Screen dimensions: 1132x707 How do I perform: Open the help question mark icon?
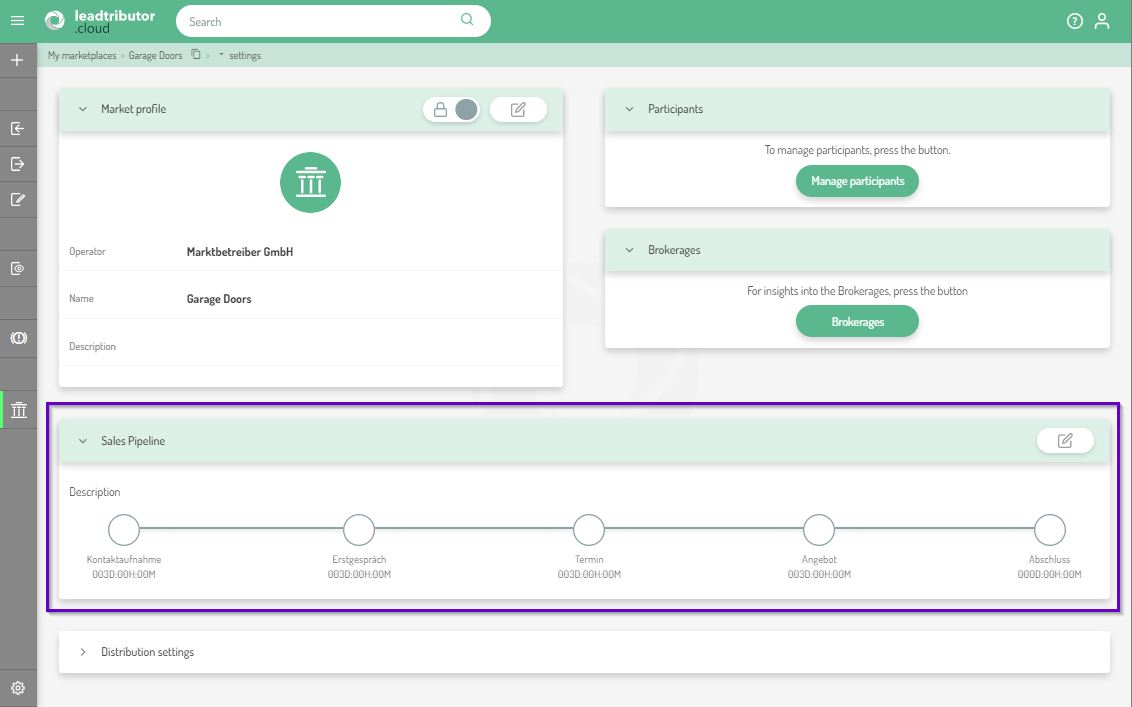(1075, 21)
